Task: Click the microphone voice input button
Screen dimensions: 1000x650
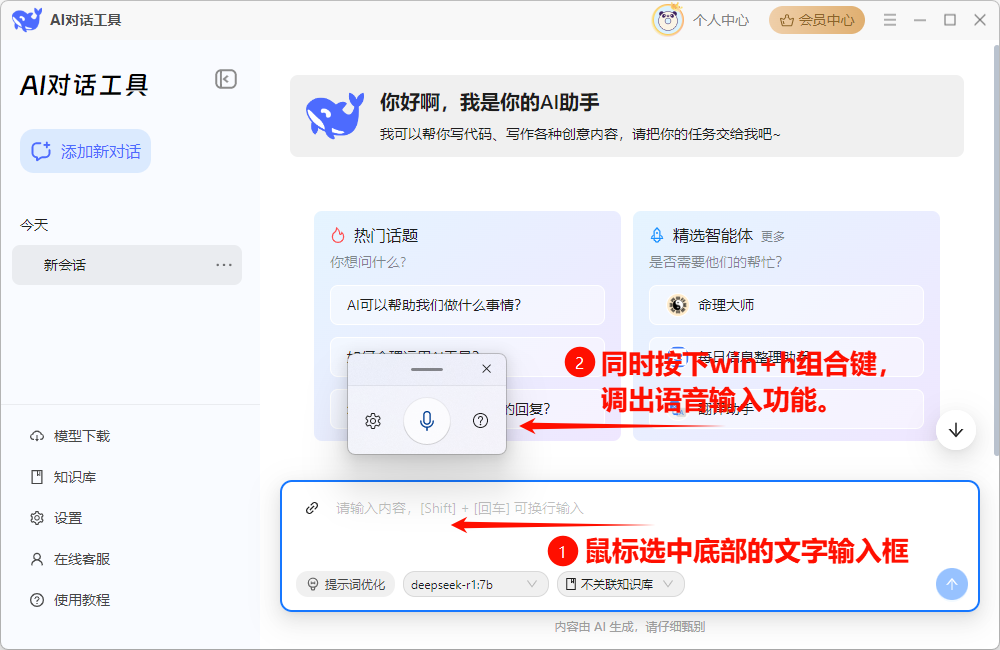Action: tap(427, 421)
